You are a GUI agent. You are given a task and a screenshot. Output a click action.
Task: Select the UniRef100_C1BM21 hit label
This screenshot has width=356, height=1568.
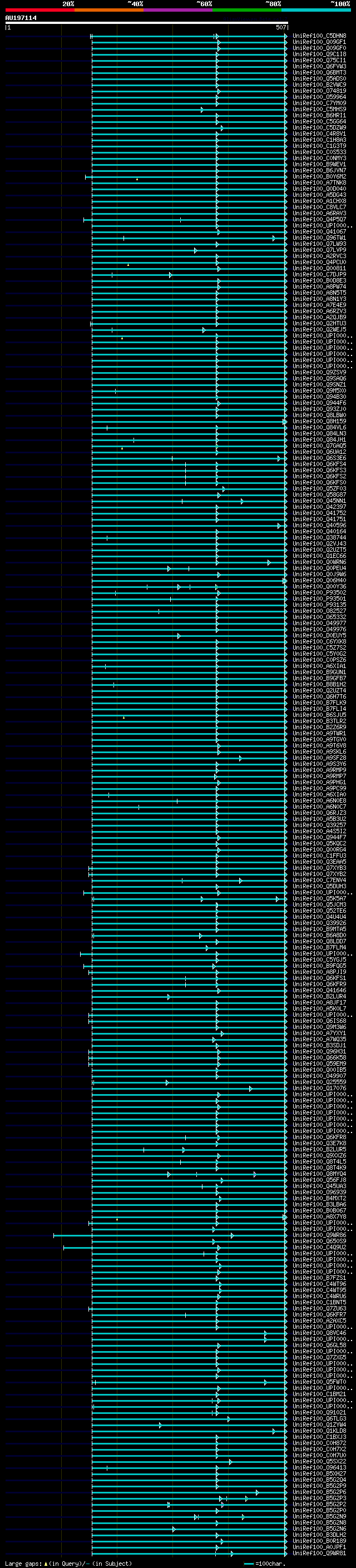pyautogui.click(x=319, y=1394)
